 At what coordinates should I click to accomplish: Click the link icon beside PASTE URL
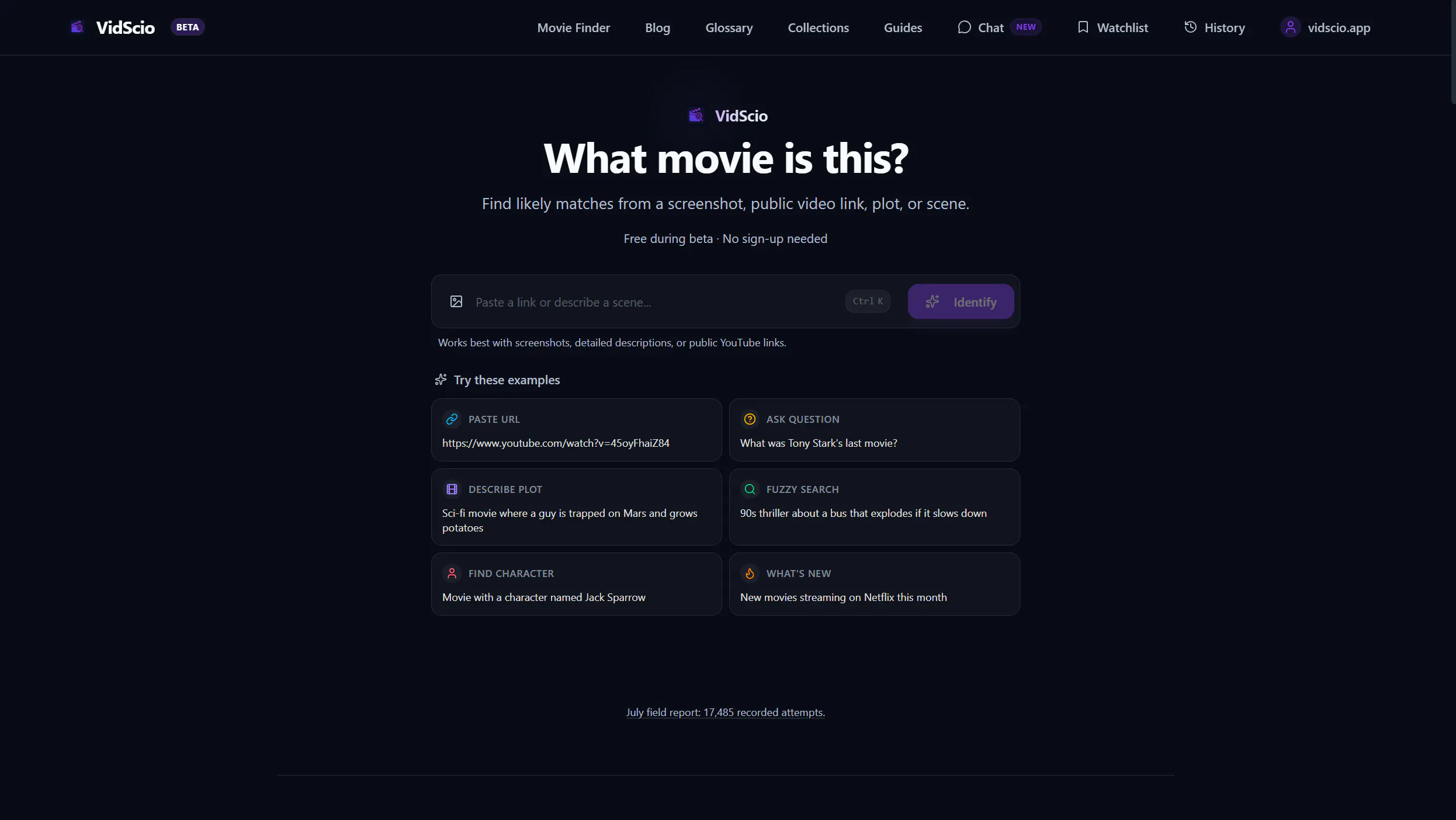[452, 419]
